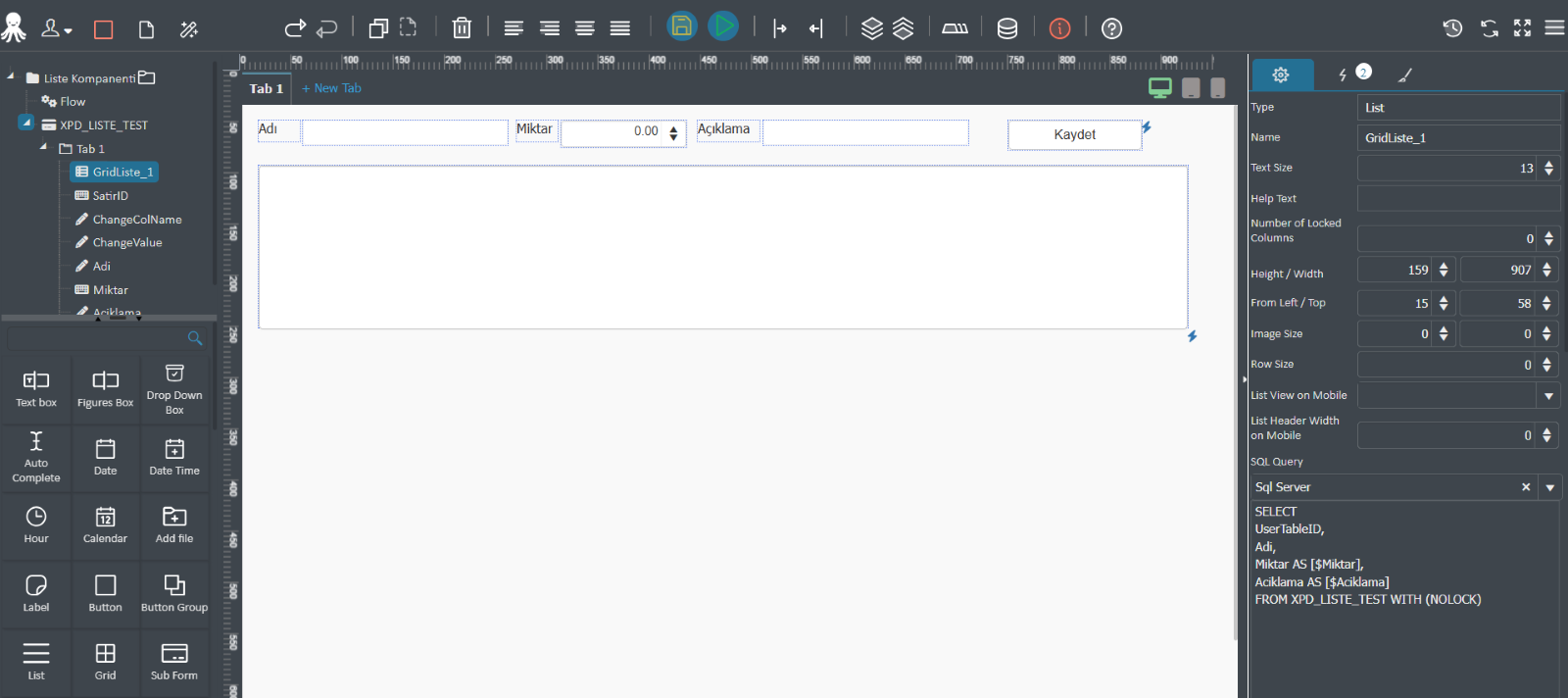Open help with the question mark icon
The height and width of the screenshot is (698, 1568).
[x=1111, y=28]
